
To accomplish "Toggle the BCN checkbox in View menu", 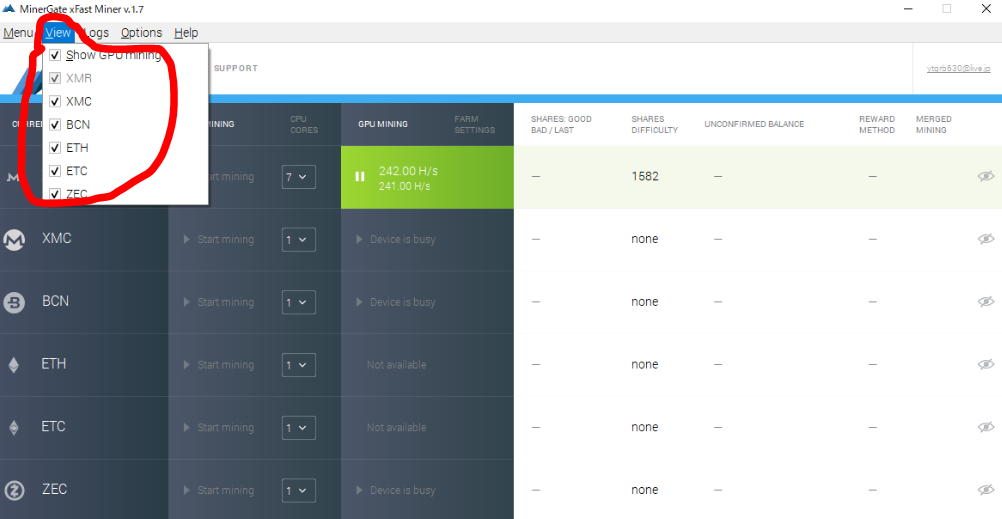I will tap(55, 124).
